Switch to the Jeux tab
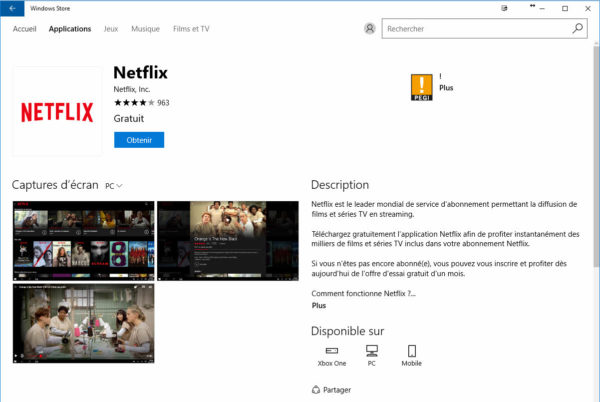The width and height of the screenshot is (600, 402). (110, 29)
